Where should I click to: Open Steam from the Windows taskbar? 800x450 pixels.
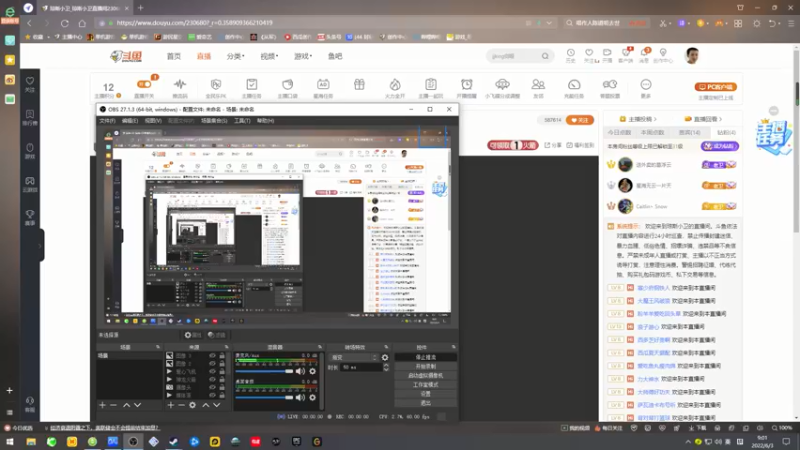[173, 441]
